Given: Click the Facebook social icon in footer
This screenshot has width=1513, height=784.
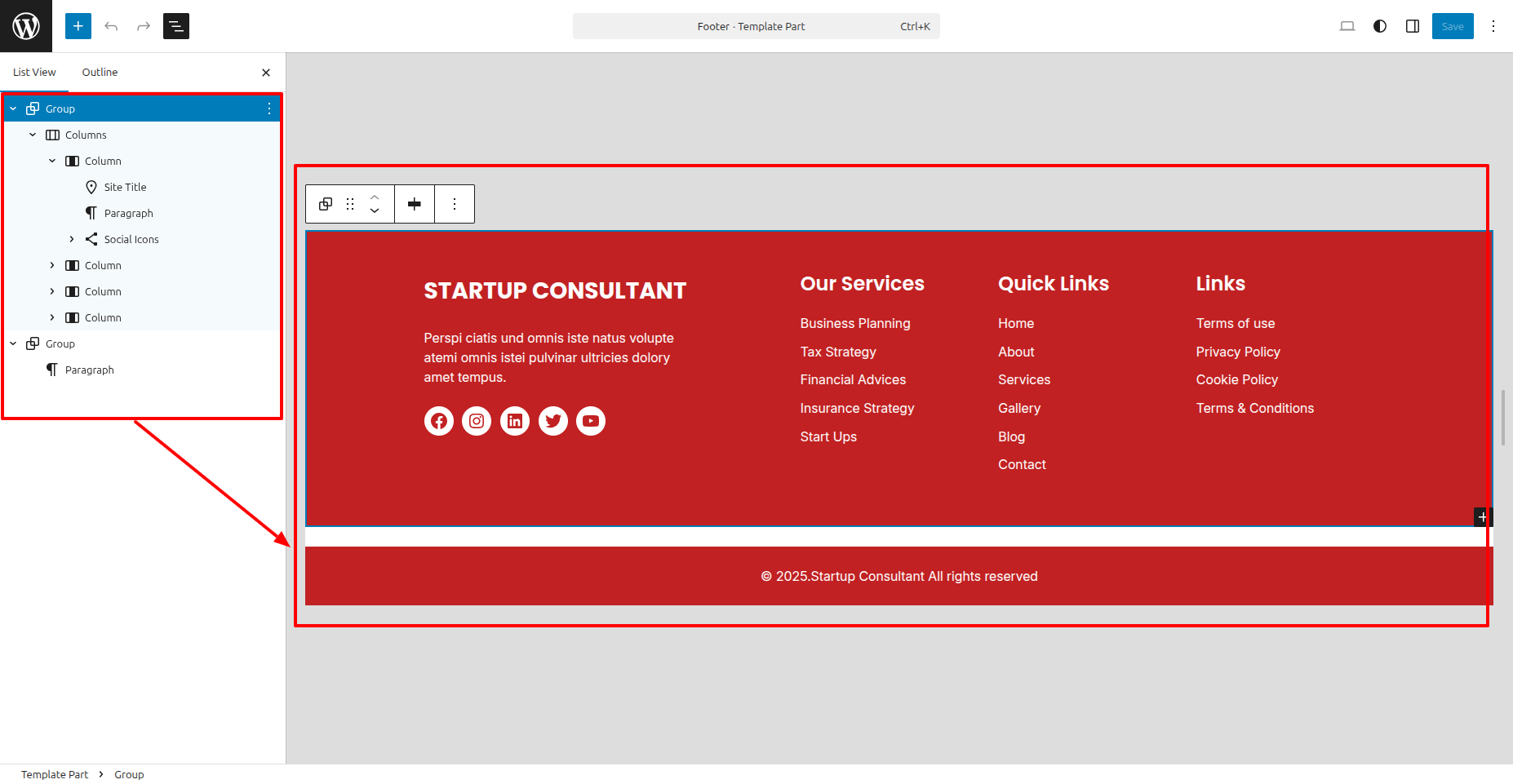Looking at the screenshot, I should click(x=439, y=421).
